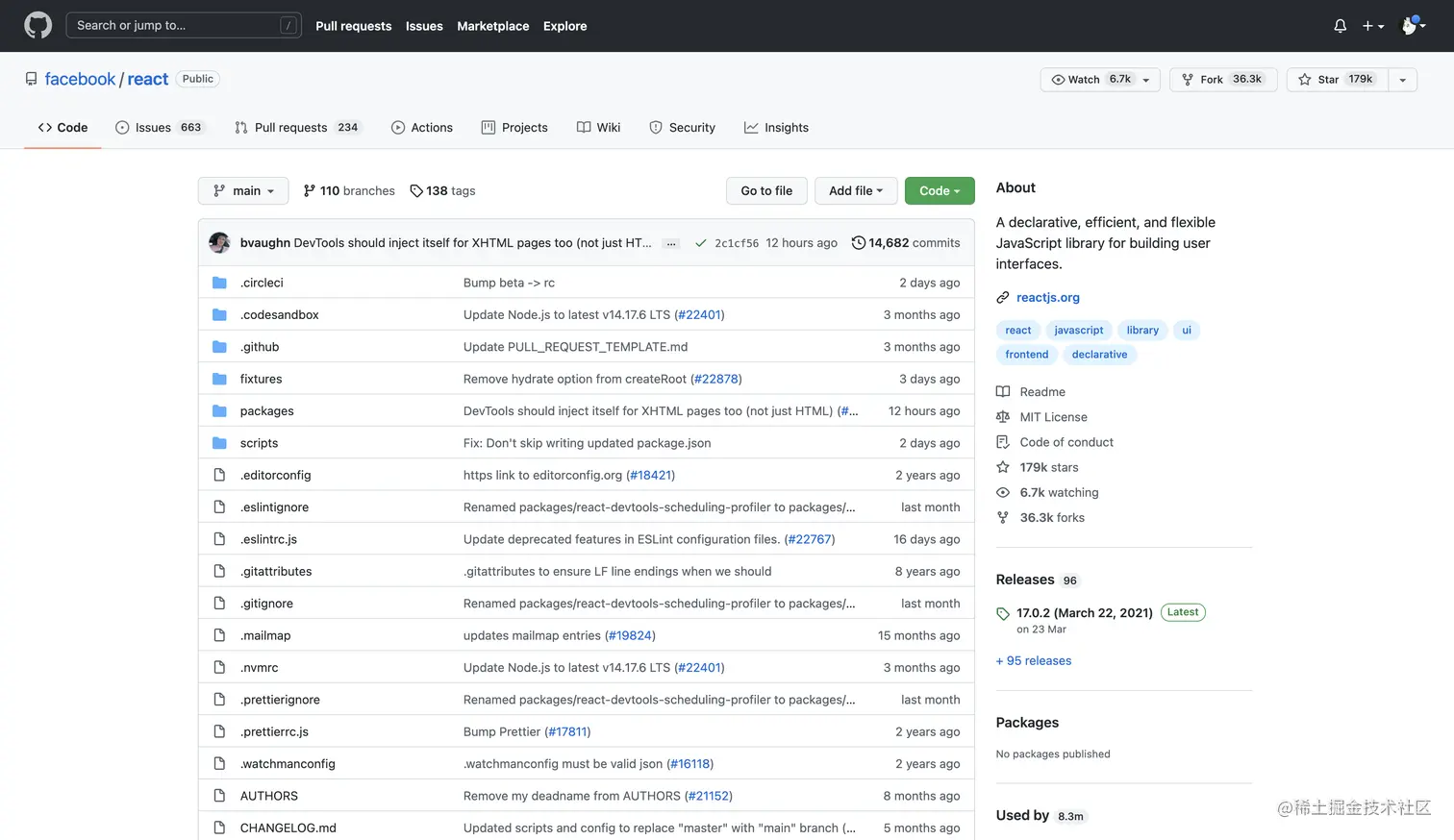
Task: Click the .gitignore file icon
Action: coord(219,604)
